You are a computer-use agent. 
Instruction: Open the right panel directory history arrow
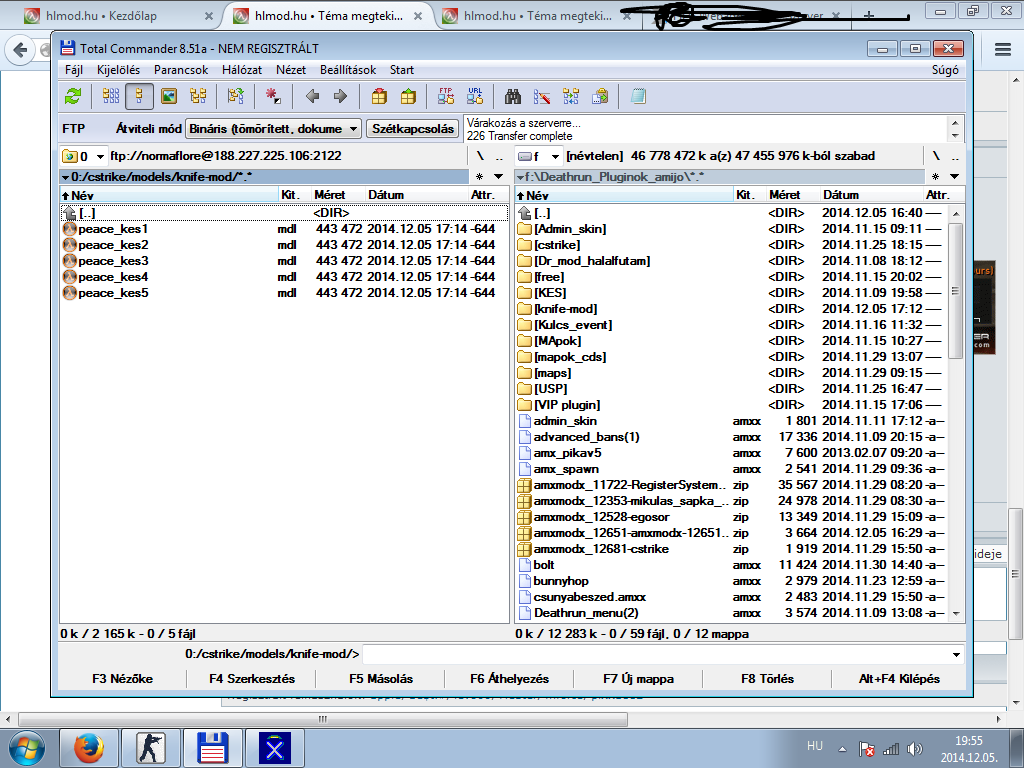[x=954, y=177]
